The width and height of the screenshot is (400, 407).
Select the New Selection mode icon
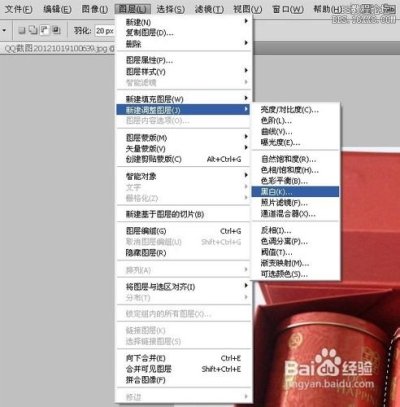pos(22,31)
